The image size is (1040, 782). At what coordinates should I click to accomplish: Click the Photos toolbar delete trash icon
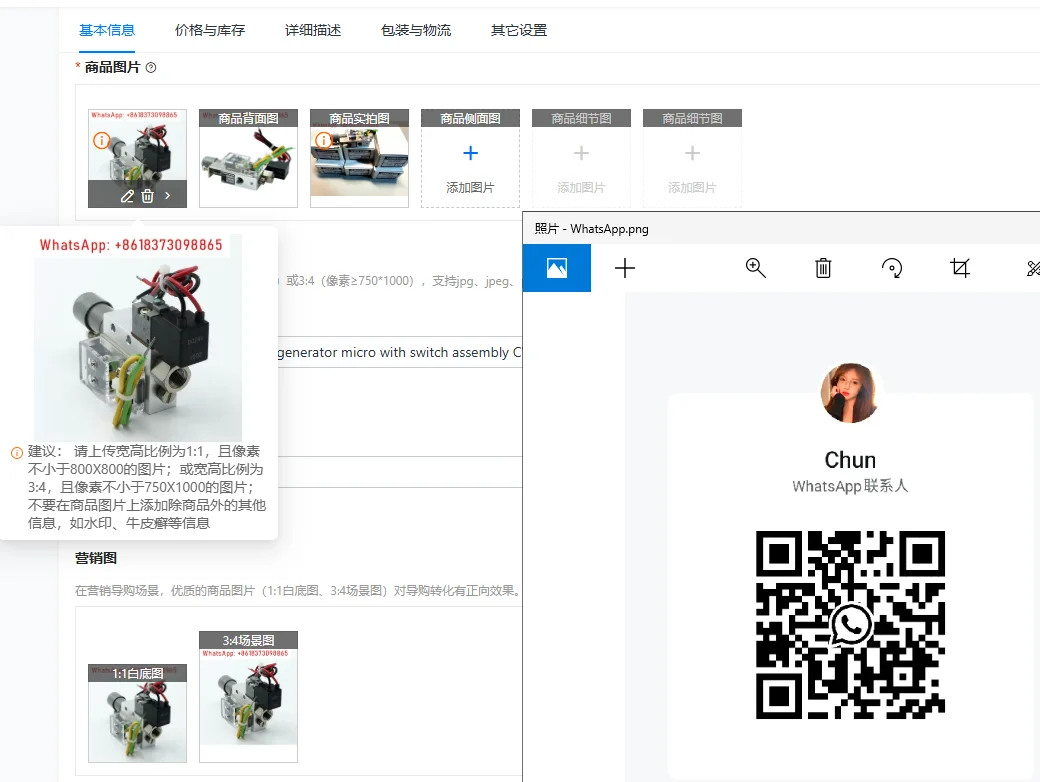pos(823,268)
